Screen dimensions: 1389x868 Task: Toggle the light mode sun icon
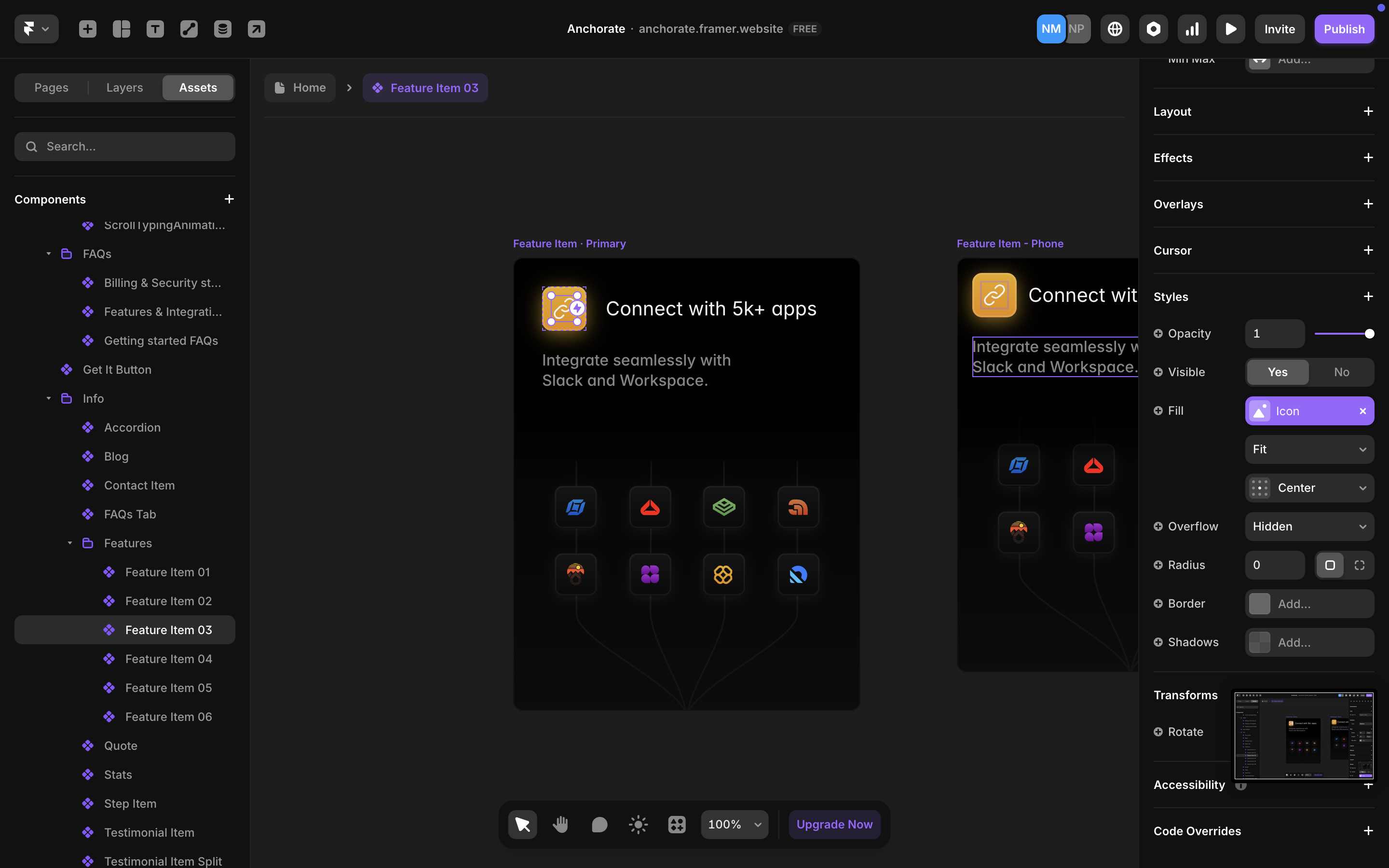coord(638,825)
